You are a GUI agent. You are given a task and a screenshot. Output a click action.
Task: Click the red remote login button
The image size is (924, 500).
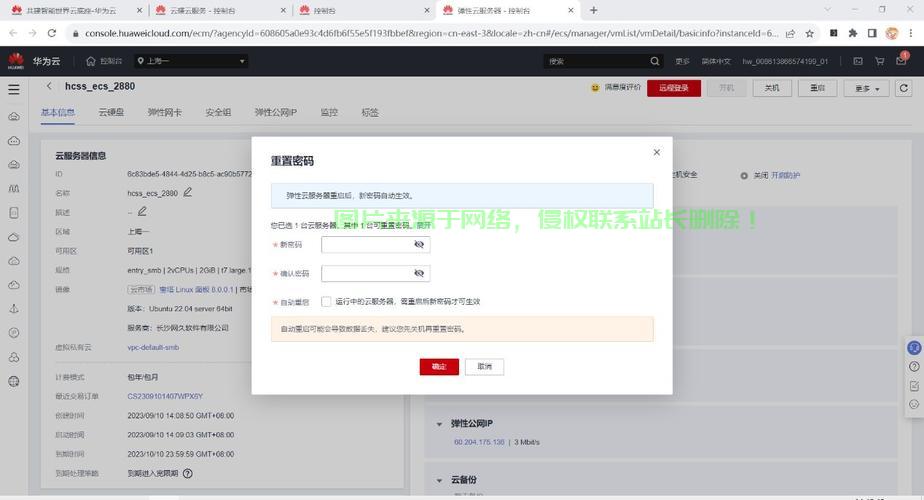[x=674, y=88]
